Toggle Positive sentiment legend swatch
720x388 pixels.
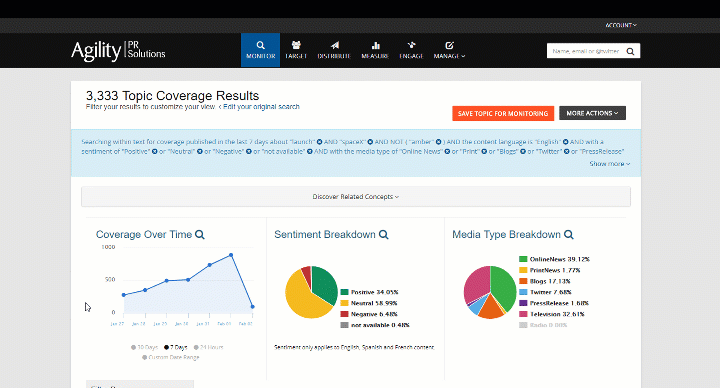[x=344, y=292]
